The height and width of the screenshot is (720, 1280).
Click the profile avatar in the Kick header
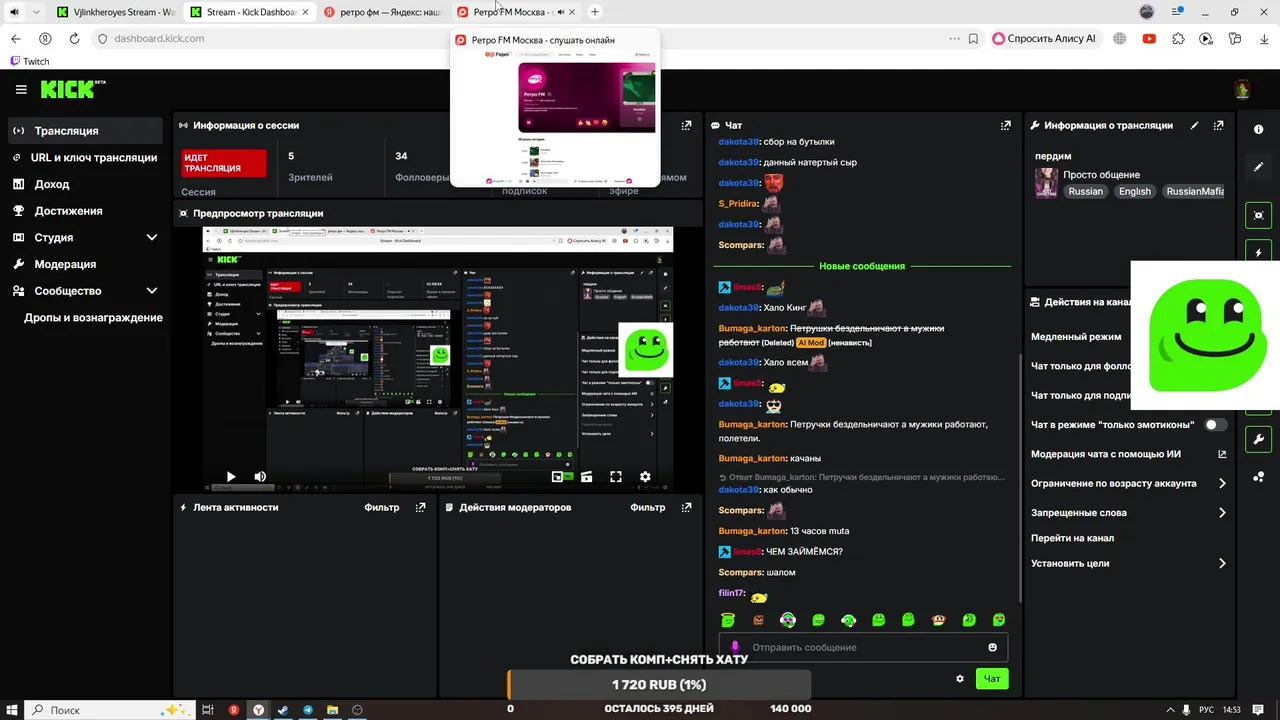[x=1242, y=90]
